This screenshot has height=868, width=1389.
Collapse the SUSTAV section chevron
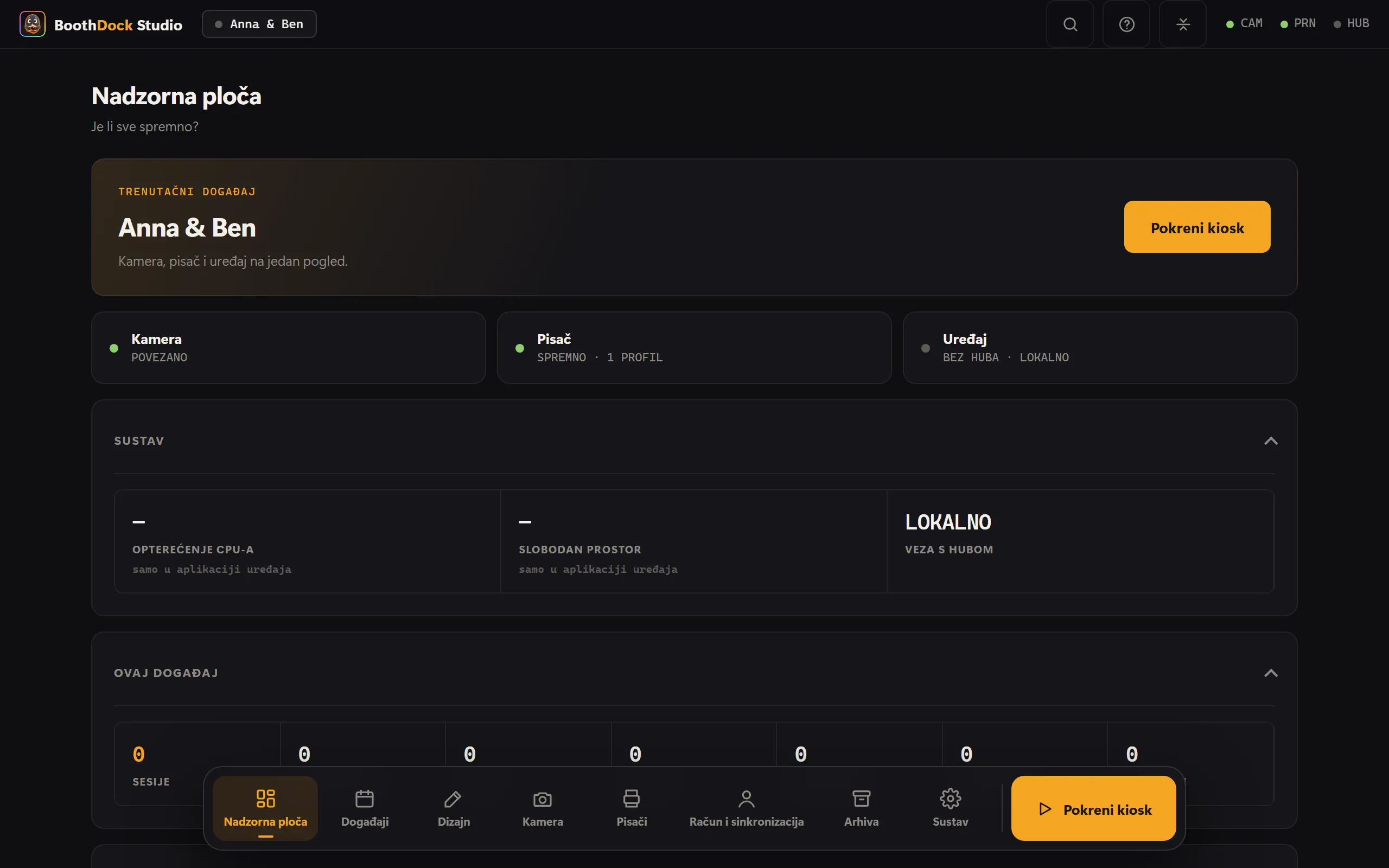coord(1271,441)
